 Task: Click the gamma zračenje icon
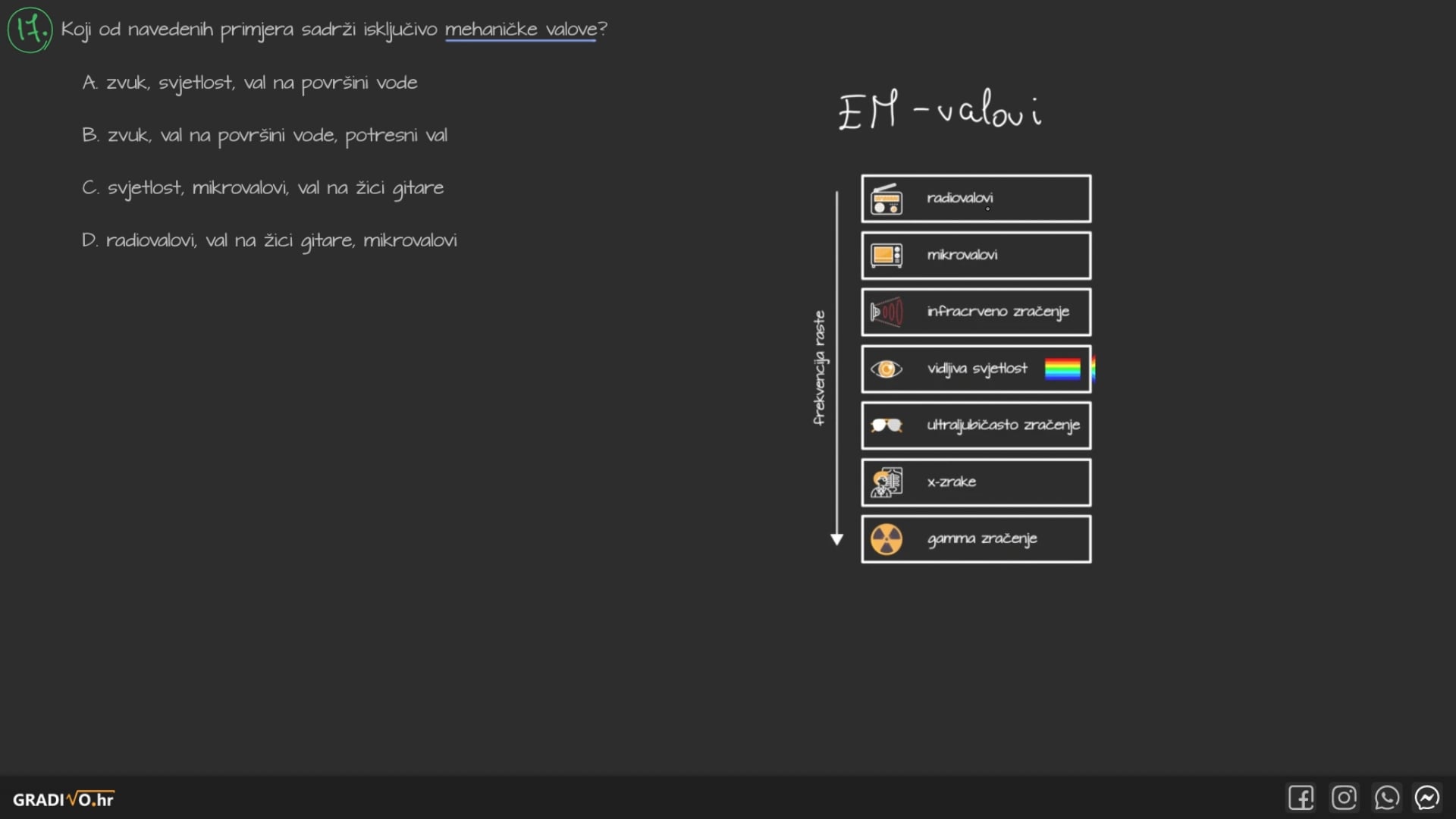coord(885,539)
